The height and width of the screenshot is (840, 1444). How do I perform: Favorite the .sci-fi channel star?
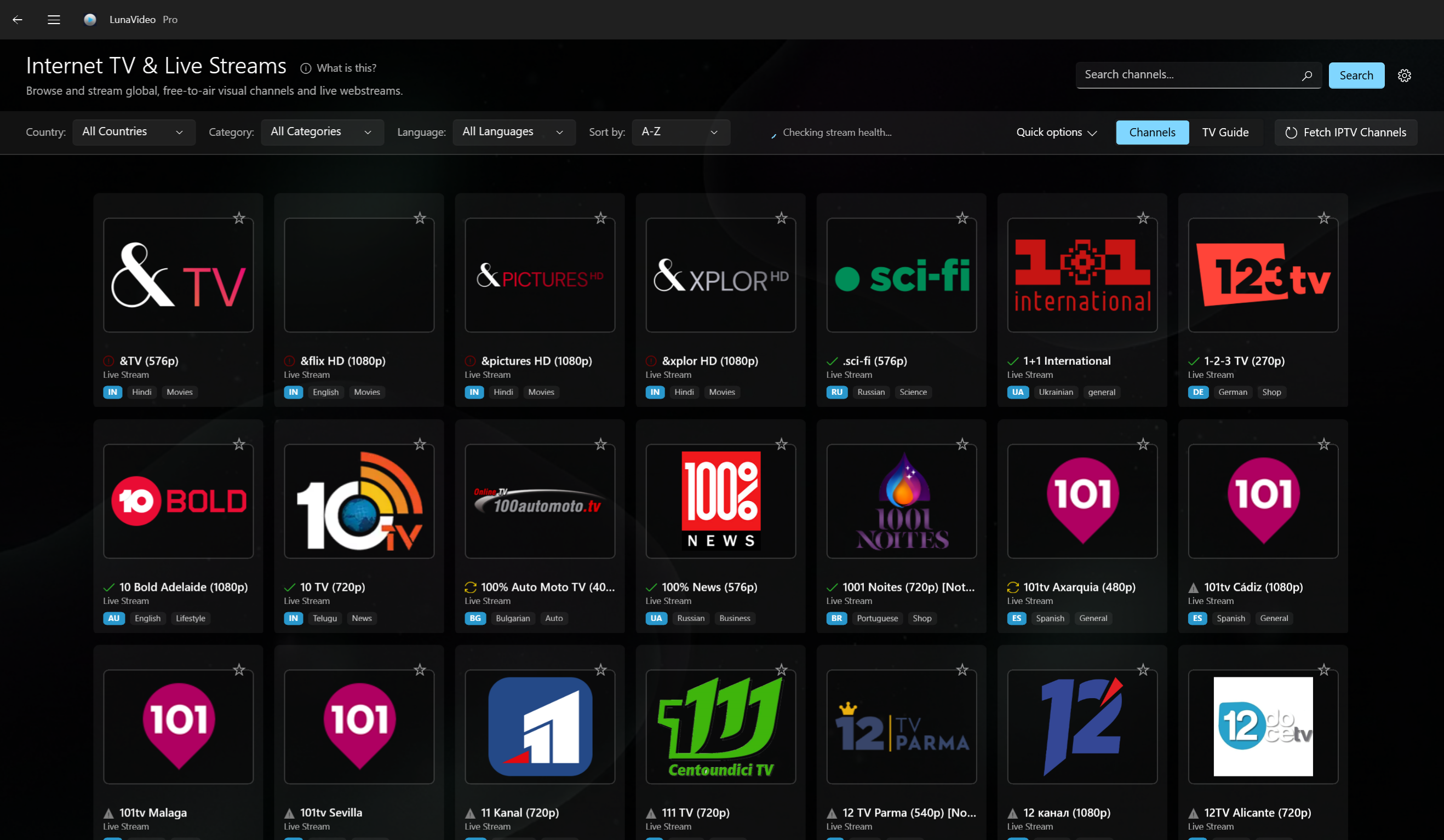click(x=962, y=218)
